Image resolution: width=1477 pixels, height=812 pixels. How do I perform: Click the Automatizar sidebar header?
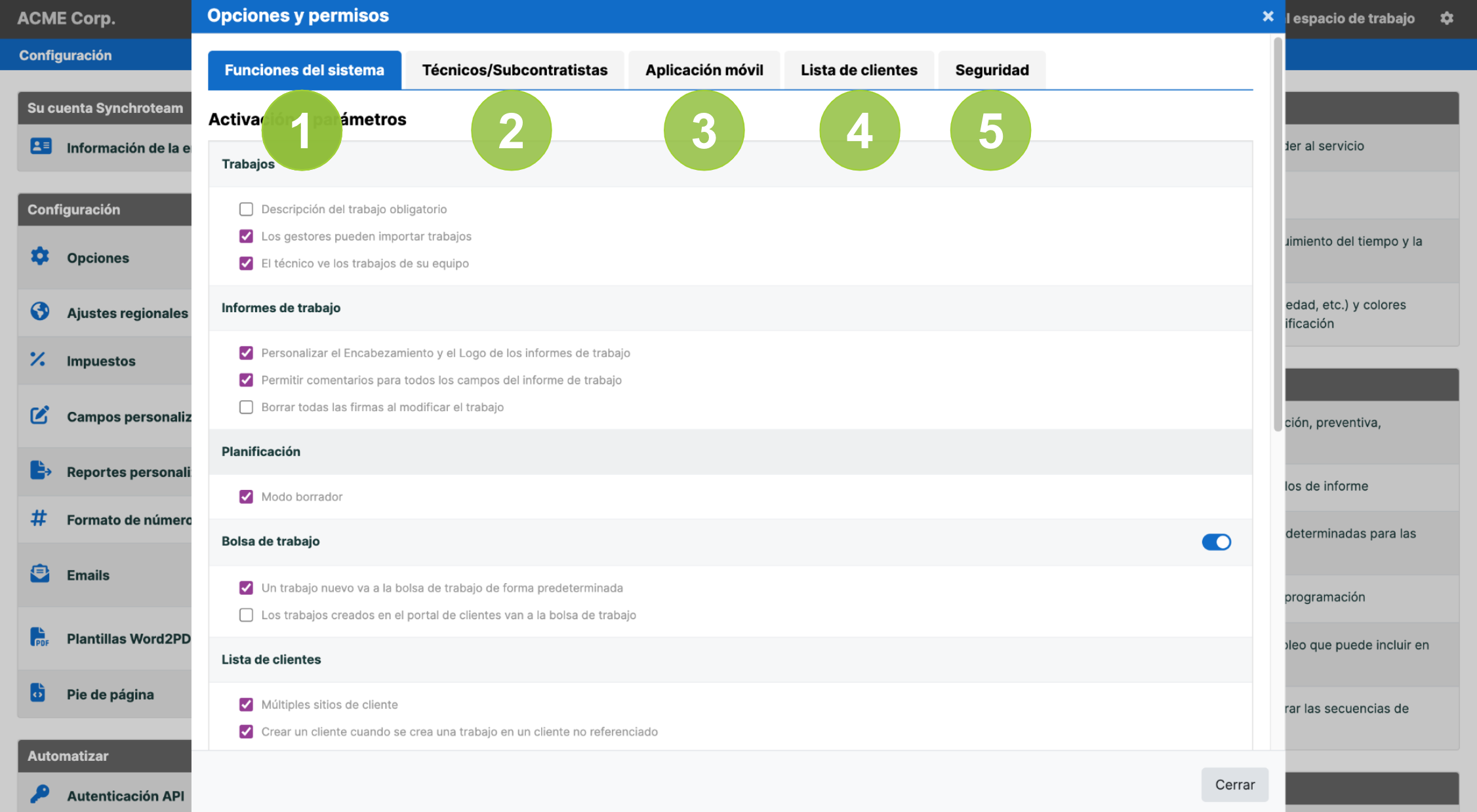point(105,756)
